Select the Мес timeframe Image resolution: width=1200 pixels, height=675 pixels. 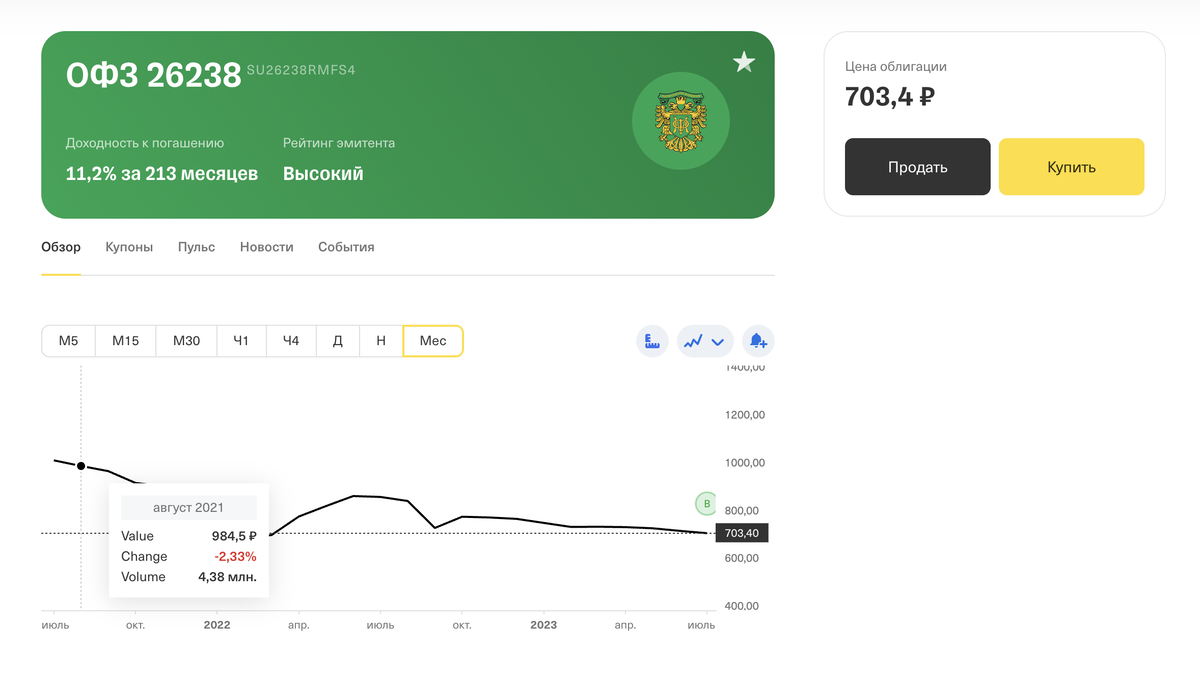433,341
